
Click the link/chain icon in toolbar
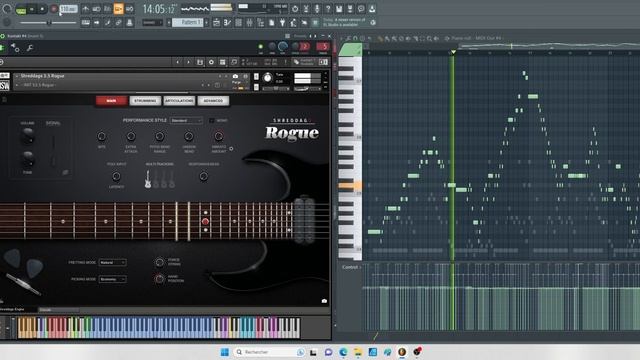click(x=118, y=22)
